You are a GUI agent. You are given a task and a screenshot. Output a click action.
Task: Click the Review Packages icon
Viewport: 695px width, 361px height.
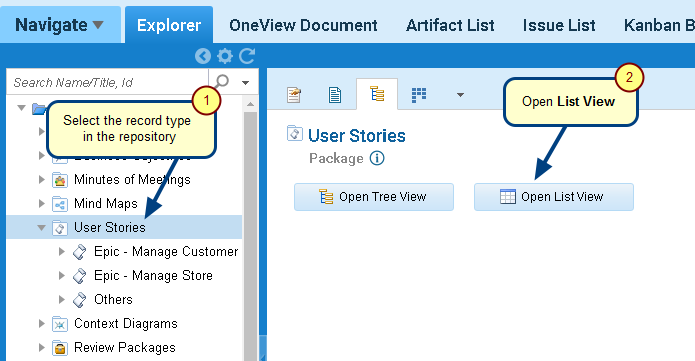[60, 348]
